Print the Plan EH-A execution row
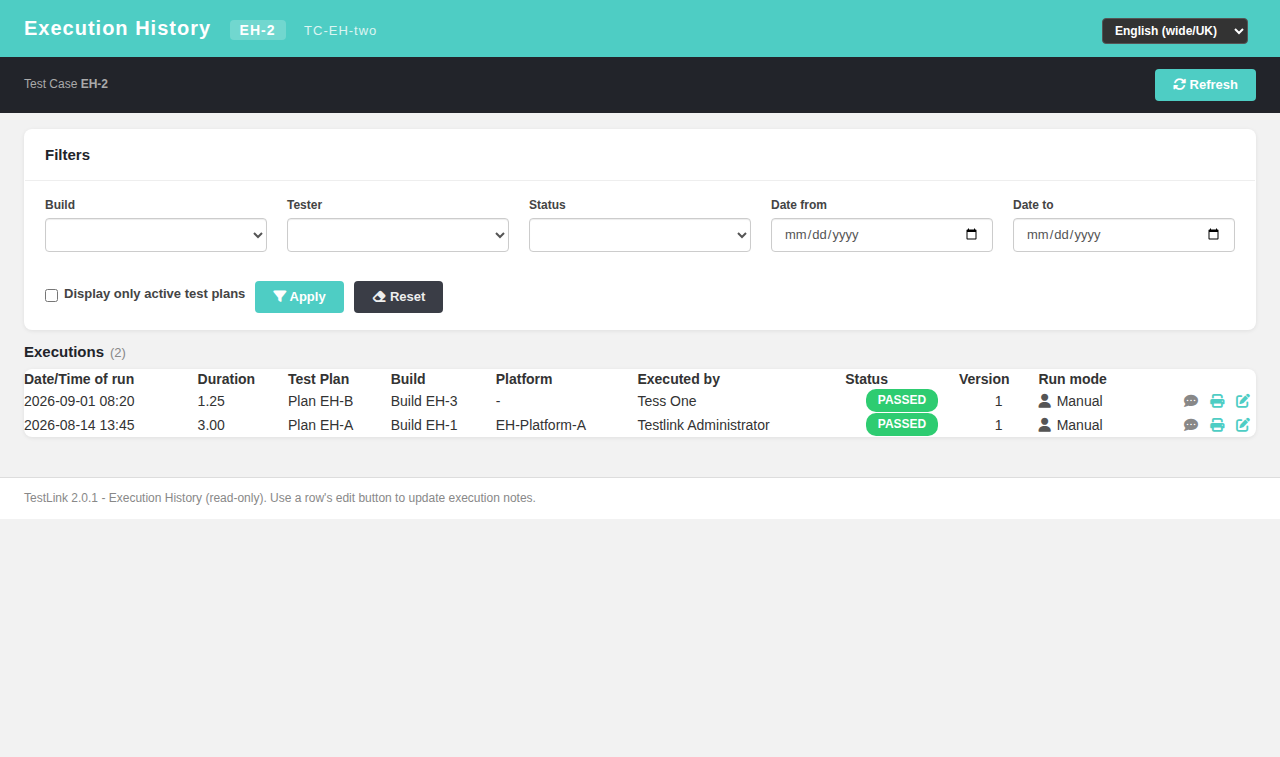1280x757 pixels. [x=1217, y=425]
